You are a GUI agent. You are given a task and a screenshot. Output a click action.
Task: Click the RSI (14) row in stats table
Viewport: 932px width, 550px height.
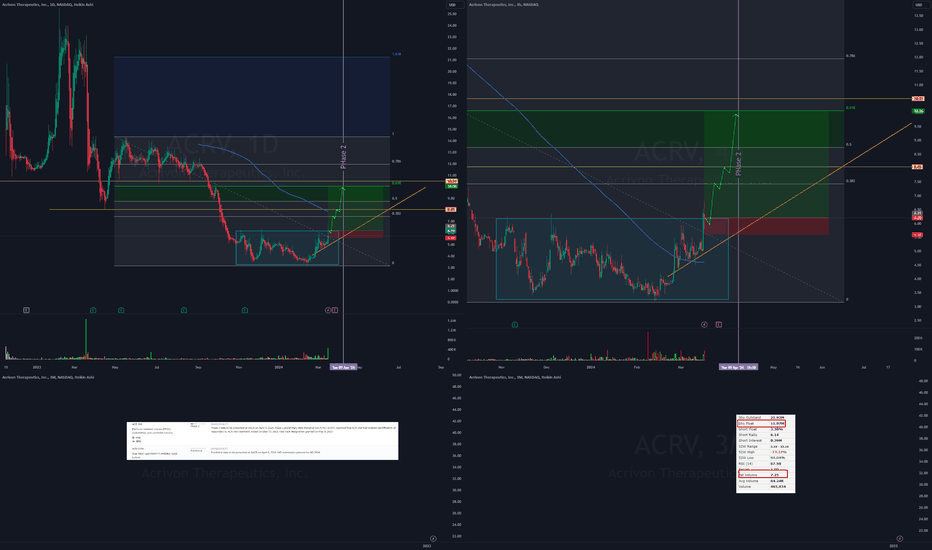765,464
